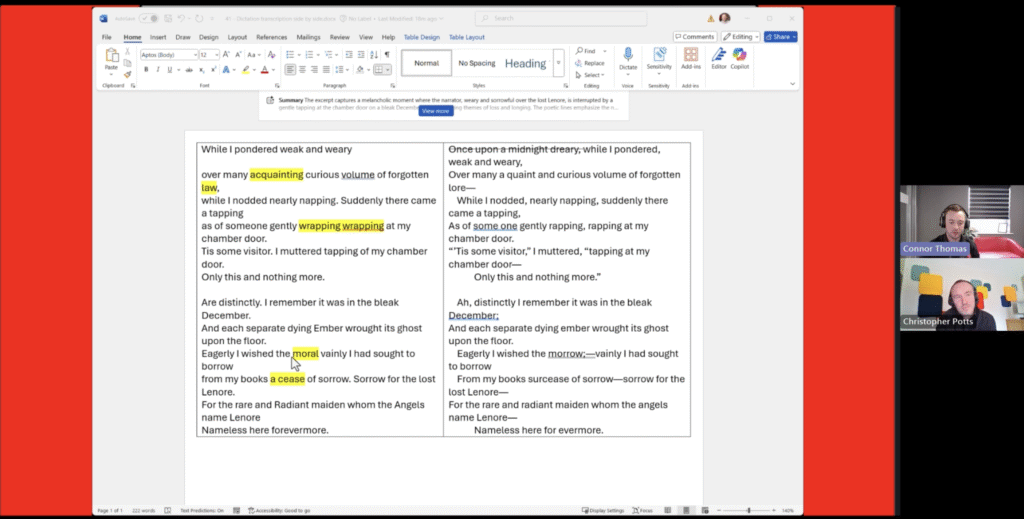Expand the Styles gallery

[558, 63]
